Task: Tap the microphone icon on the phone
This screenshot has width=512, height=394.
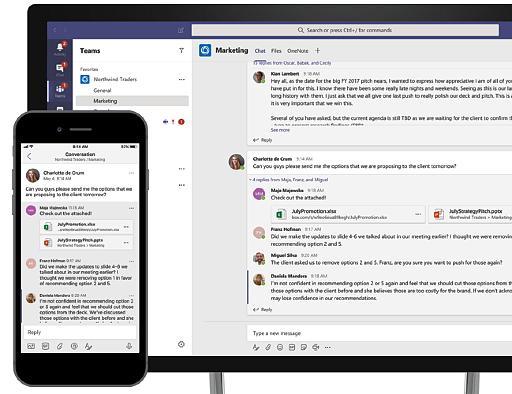Action: (x=129, y=346)
